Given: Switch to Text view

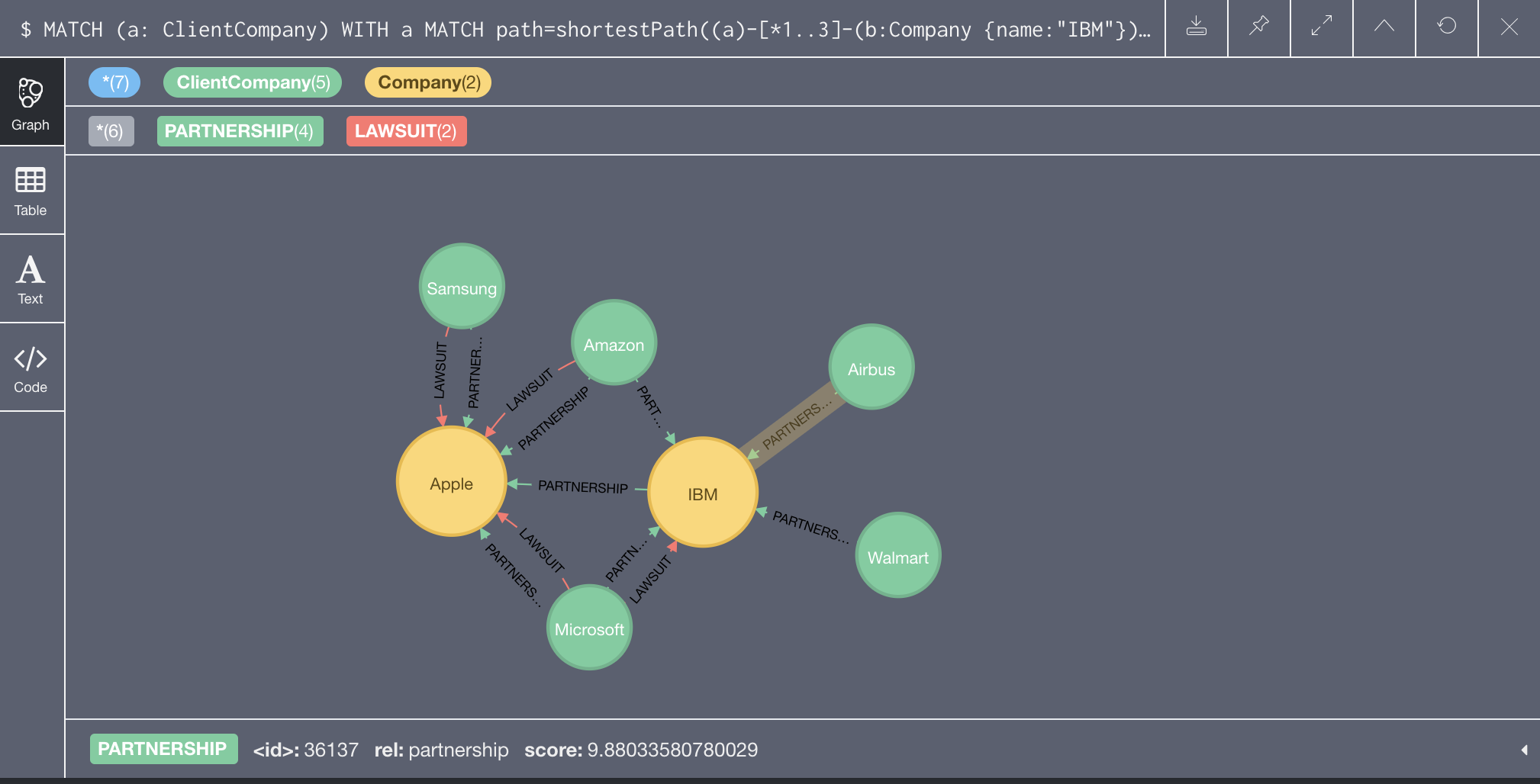Looking at the screenshot, I should click(31, 279).
